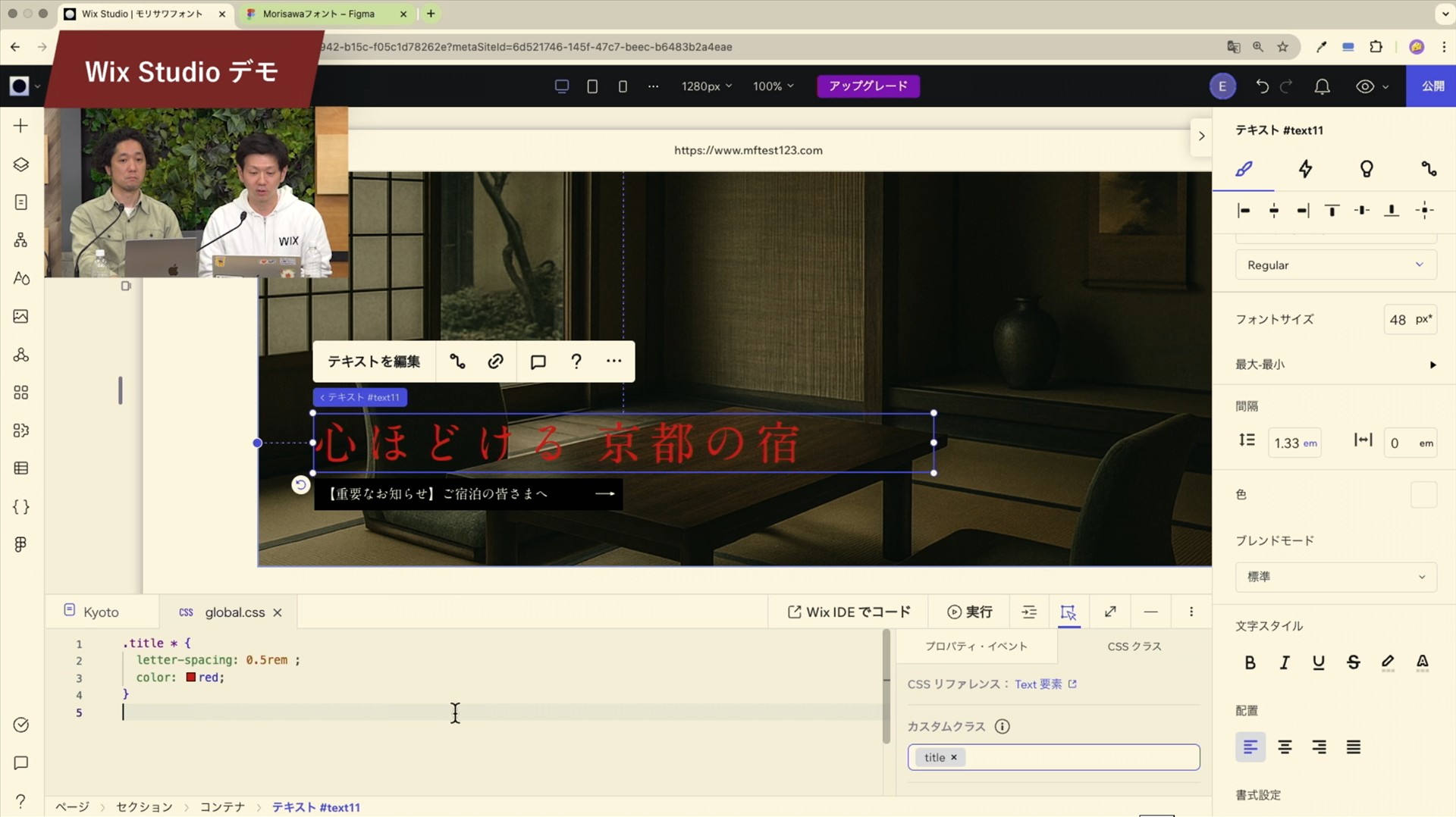The width and height of the screenshot is (1456, 817).
Task: Open the Media image icon in sidebar
Action: tap(20, 316)
